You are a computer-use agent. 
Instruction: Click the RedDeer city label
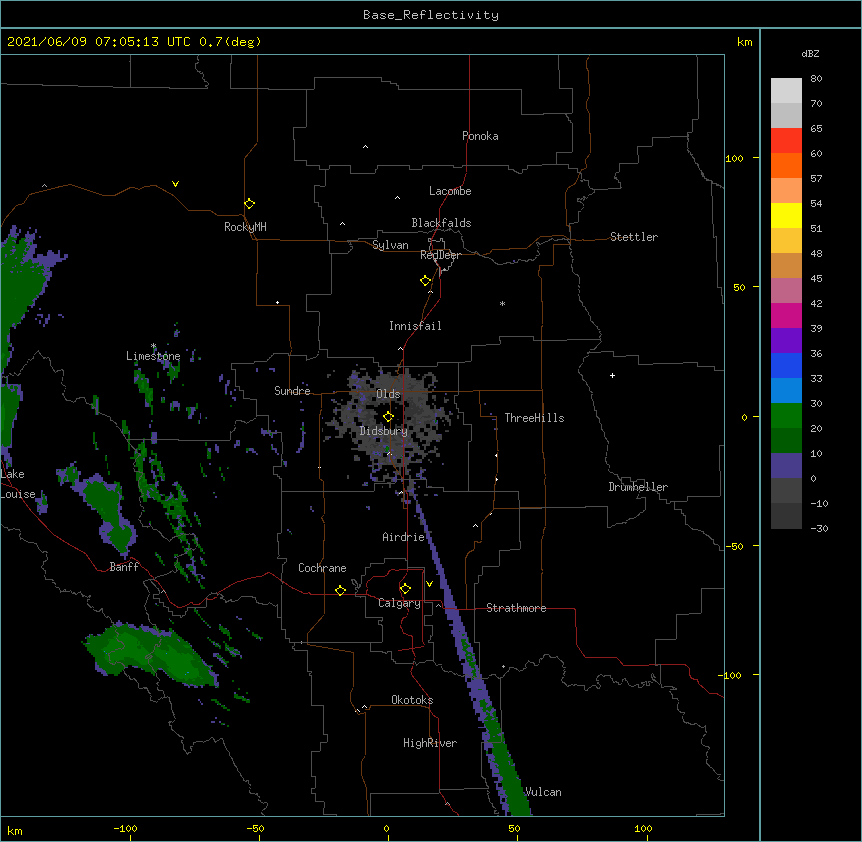440,255
